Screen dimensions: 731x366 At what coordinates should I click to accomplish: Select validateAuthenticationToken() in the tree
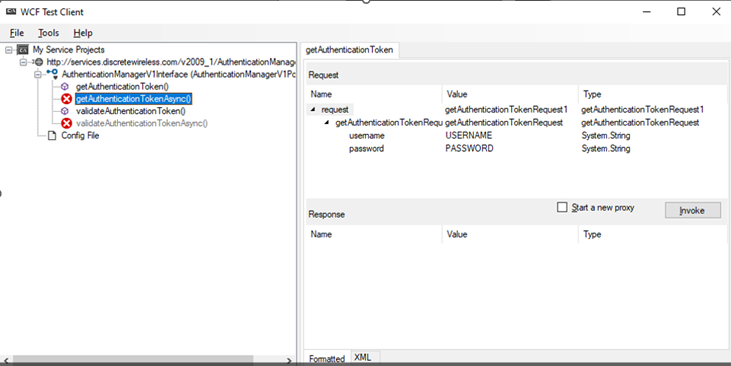131,111
